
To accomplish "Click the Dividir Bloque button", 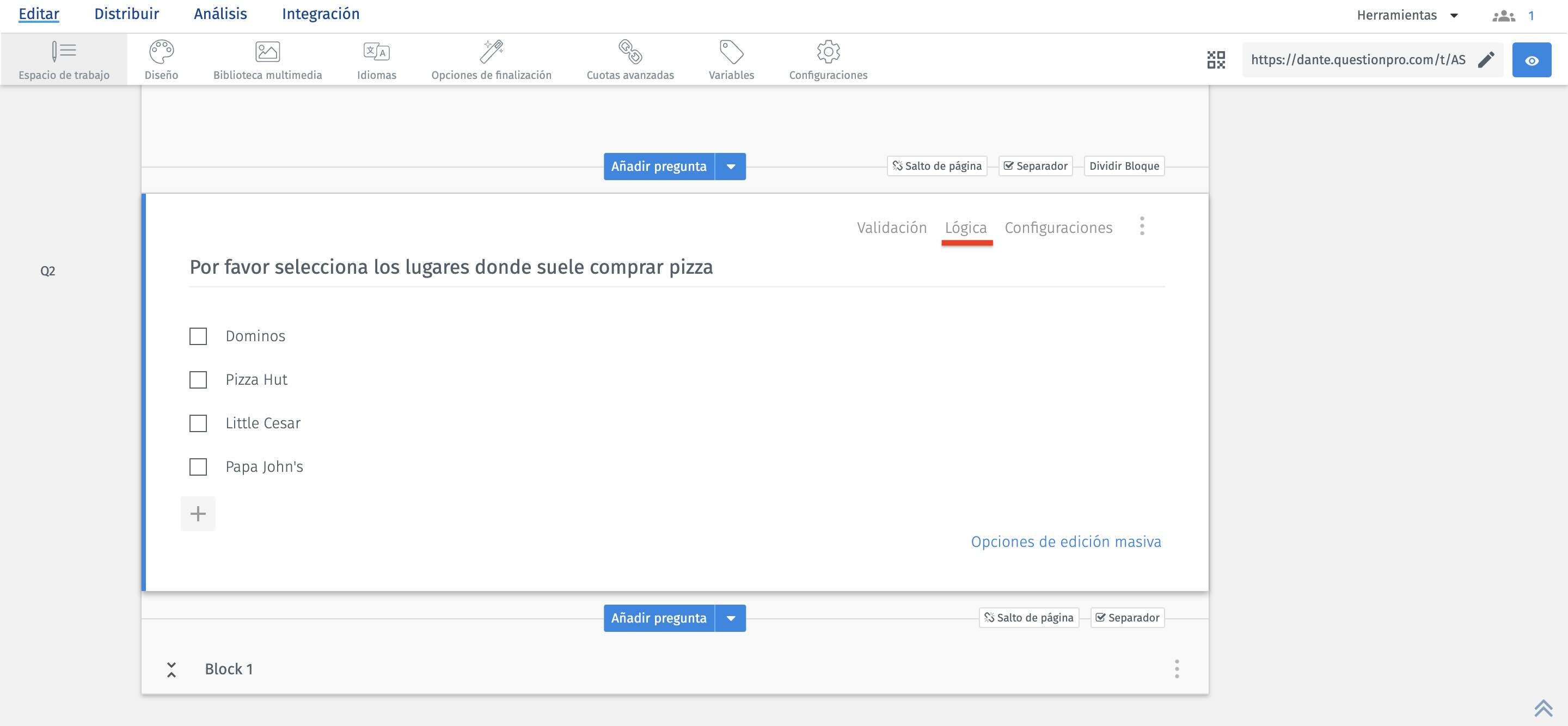I will [x=1124, y=165].
